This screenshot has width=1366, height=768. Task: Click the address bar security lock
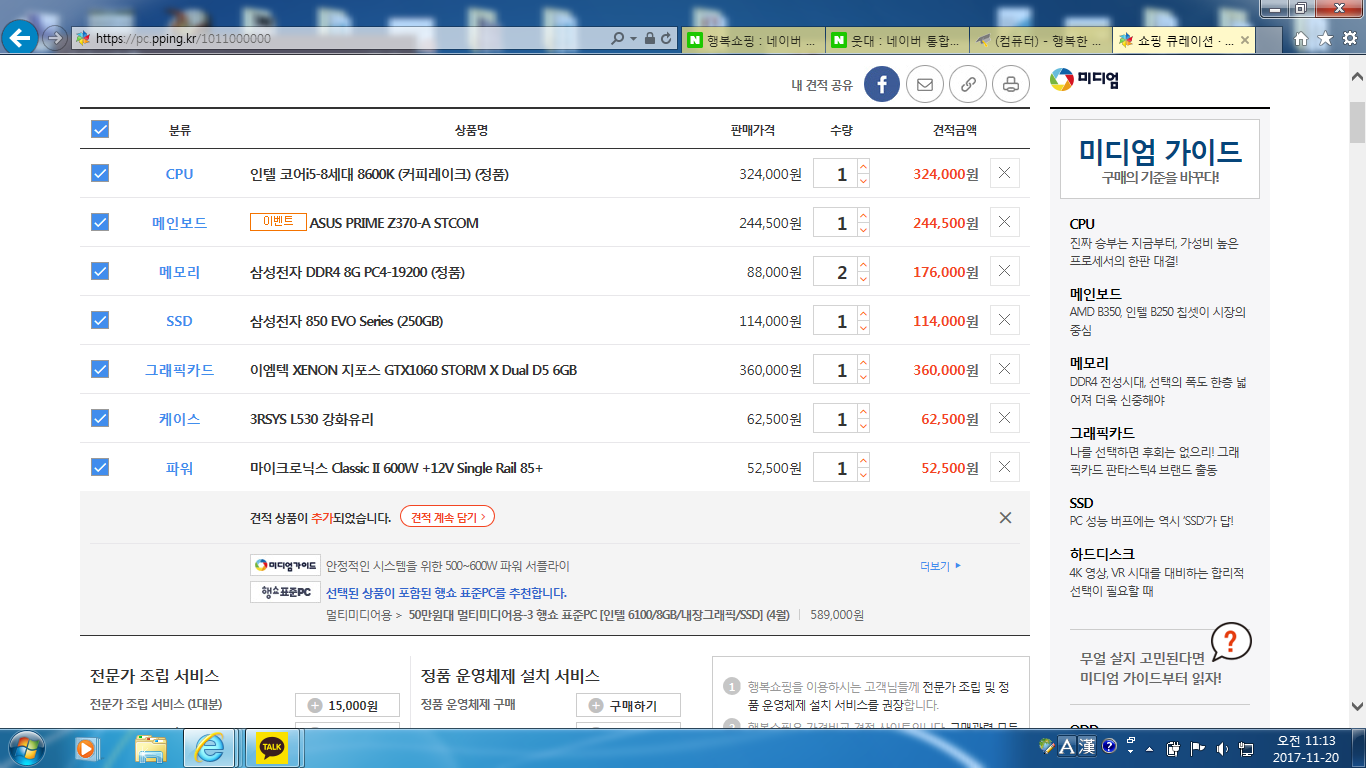650,38
